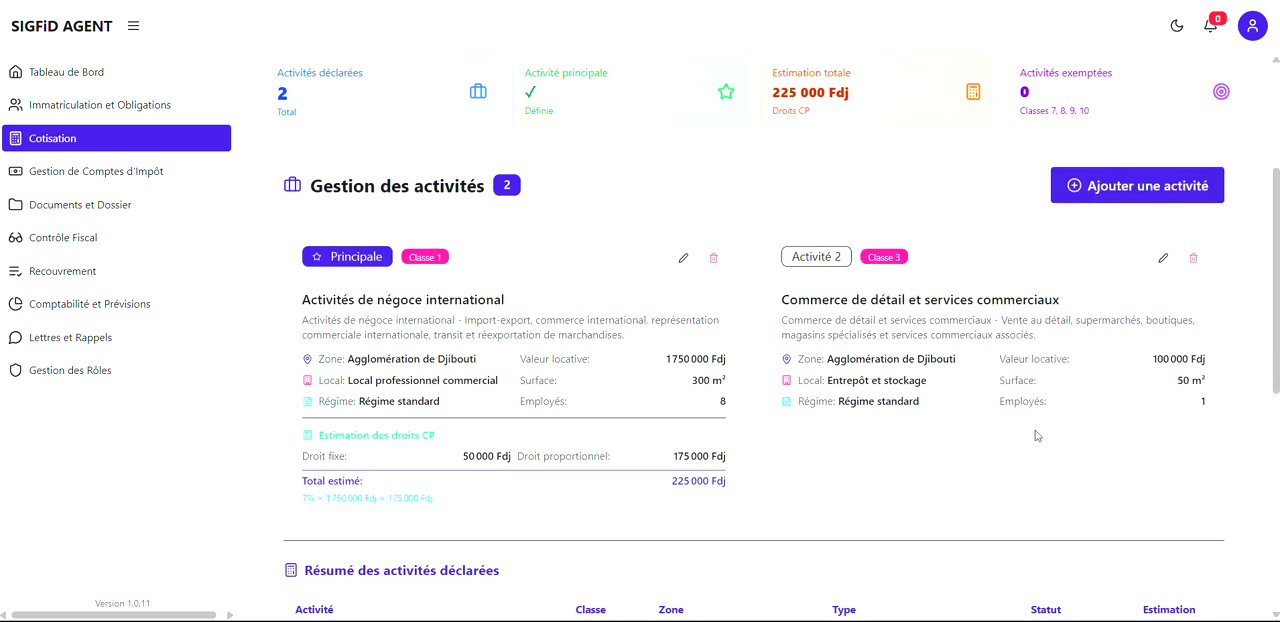
Task: Click the Ajouter une activité button
Action: pyautogui.click(x=1137, y=184)
